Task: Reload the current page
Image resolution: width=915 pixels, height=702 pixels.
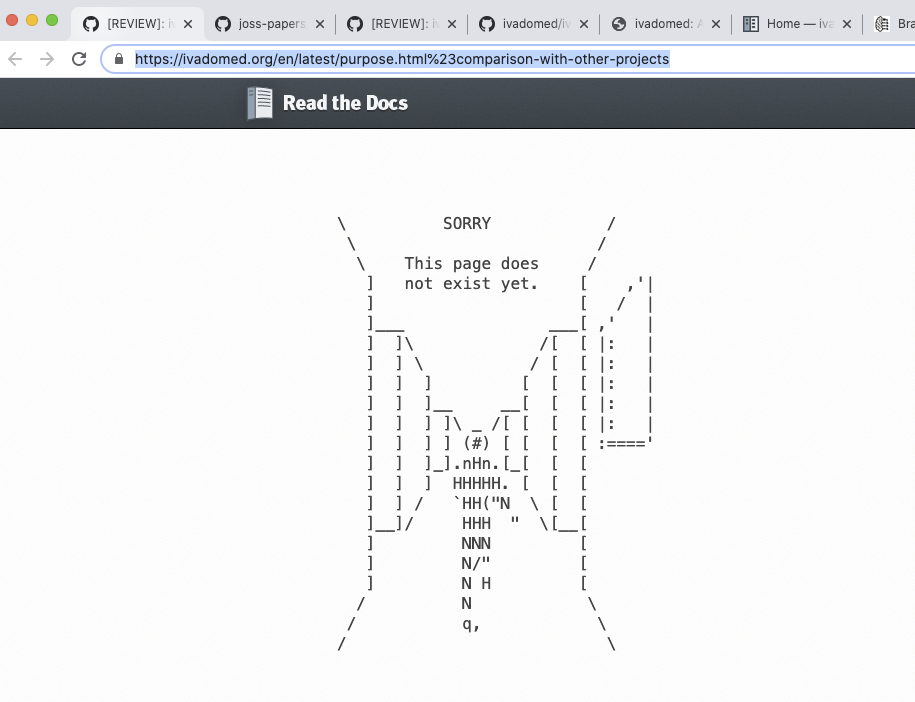Action: coord(79,59)
